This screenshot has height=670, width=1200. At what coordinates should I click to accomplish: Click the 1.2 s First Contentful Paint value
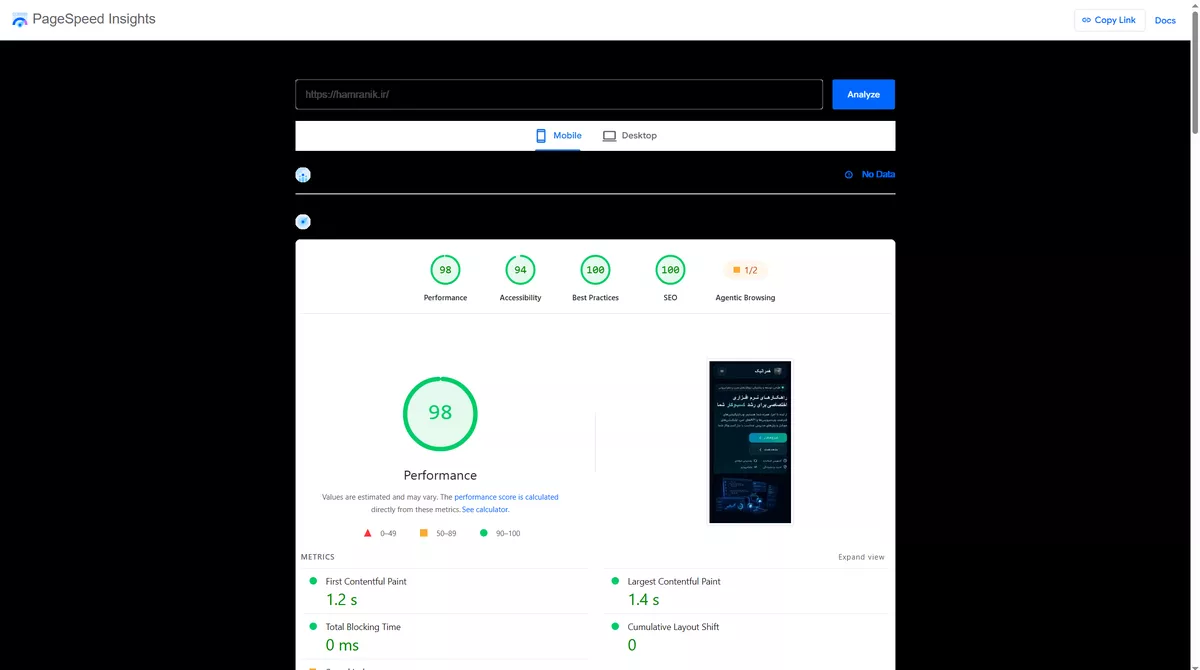click(x=341, y=600)
